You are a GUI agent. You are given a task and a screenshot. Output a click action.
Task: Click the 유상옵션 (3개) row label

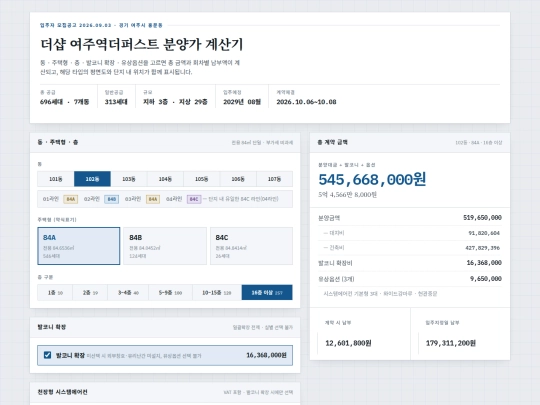pyautogui.click(x=336, y=279)
